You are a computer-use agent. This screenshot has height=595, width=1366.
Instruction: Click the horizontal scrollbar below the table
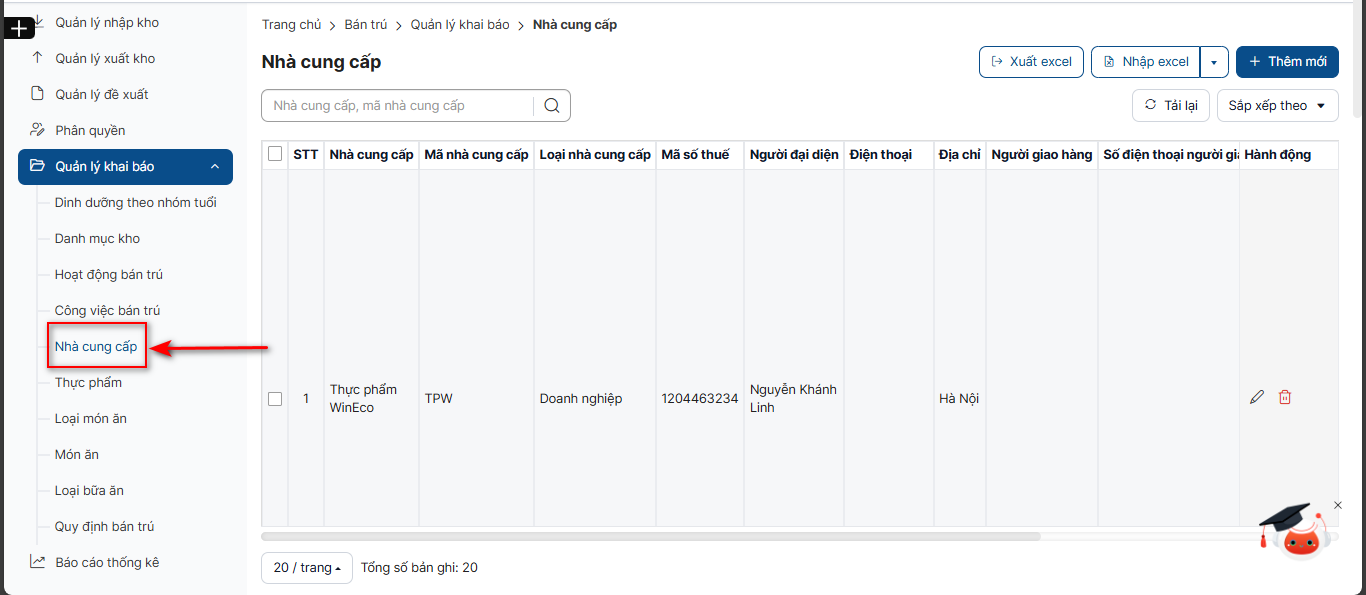point(650,536)
